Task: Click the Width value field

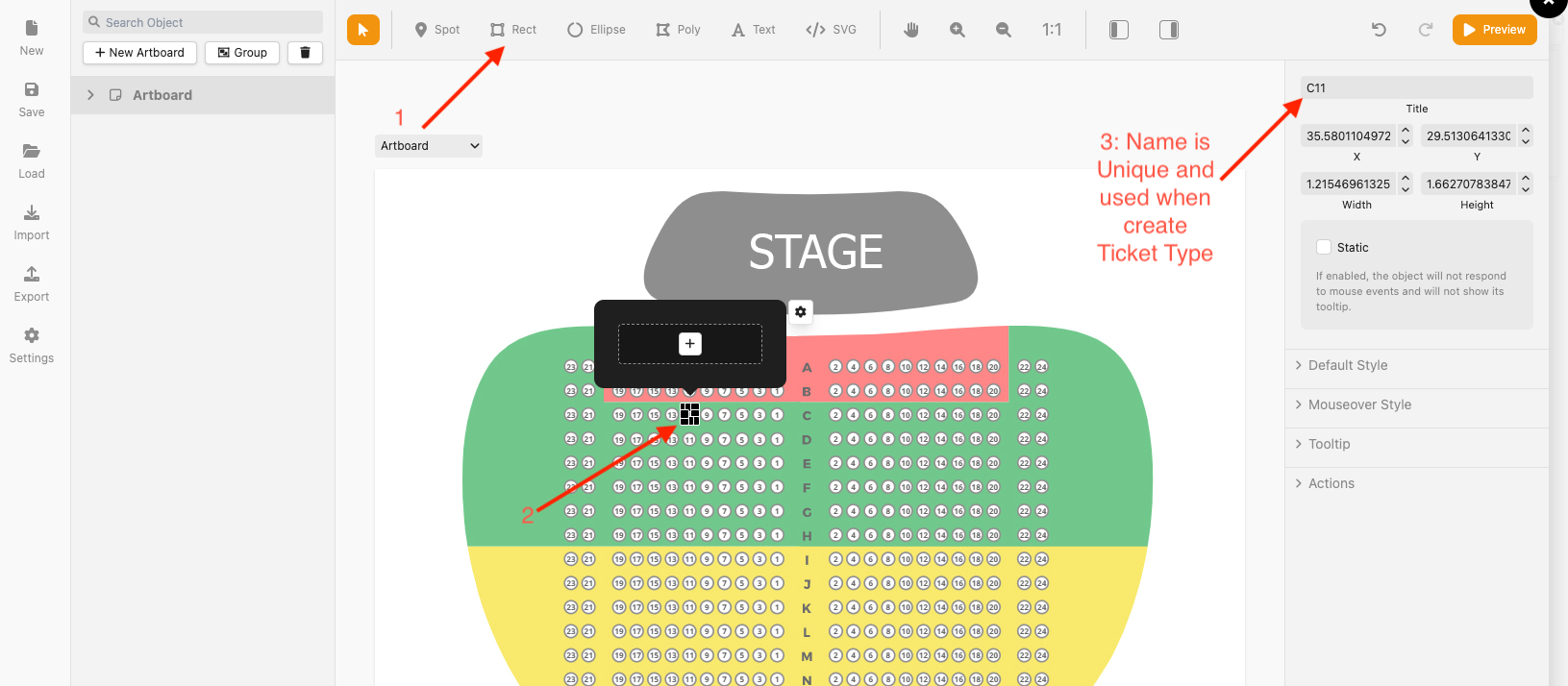Action: pyautogui.click(x=1349, y=184)
